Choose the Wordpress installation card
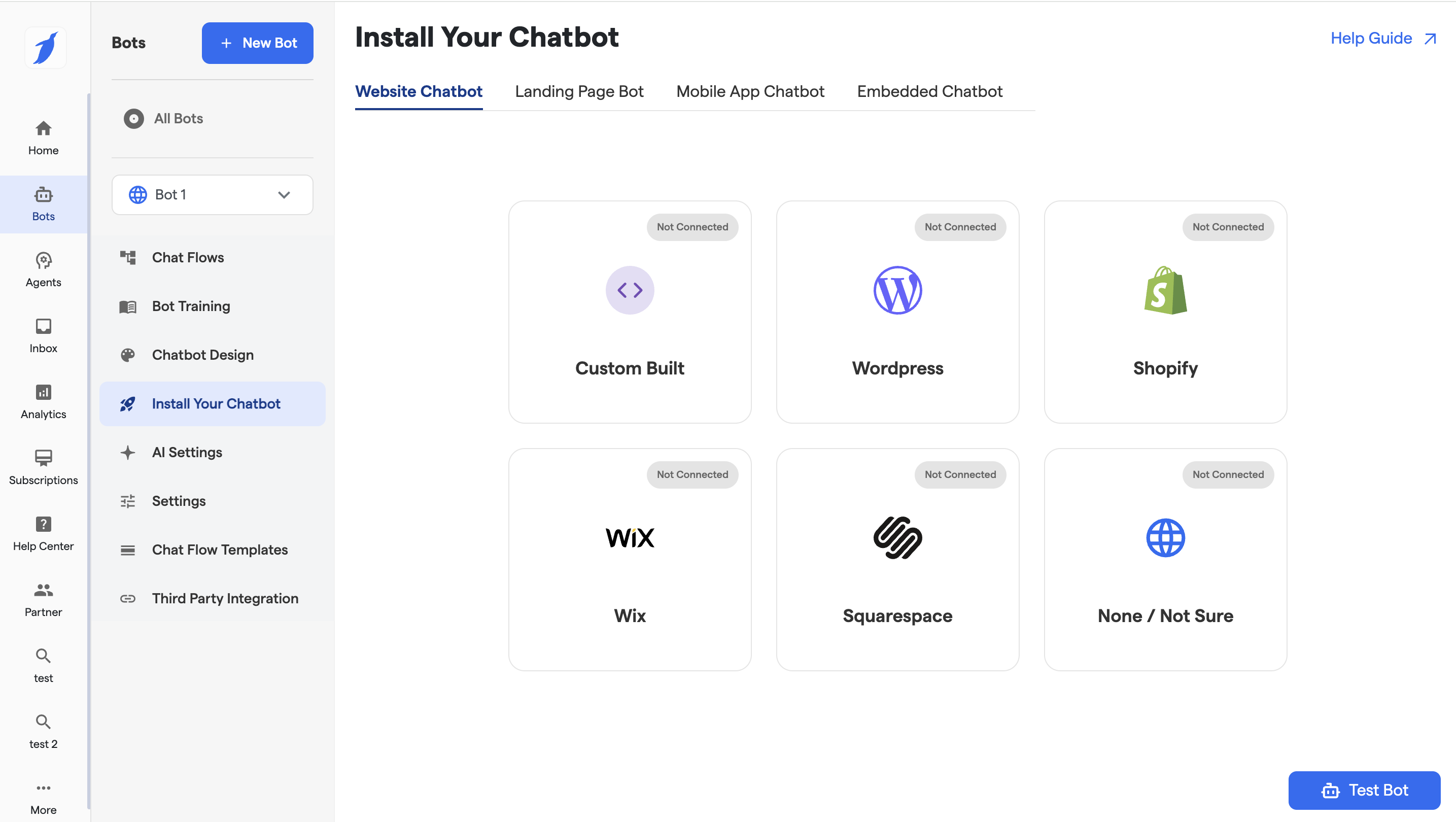The height and width of the screenshot is (822, 1456). click(x=897, y=312)
